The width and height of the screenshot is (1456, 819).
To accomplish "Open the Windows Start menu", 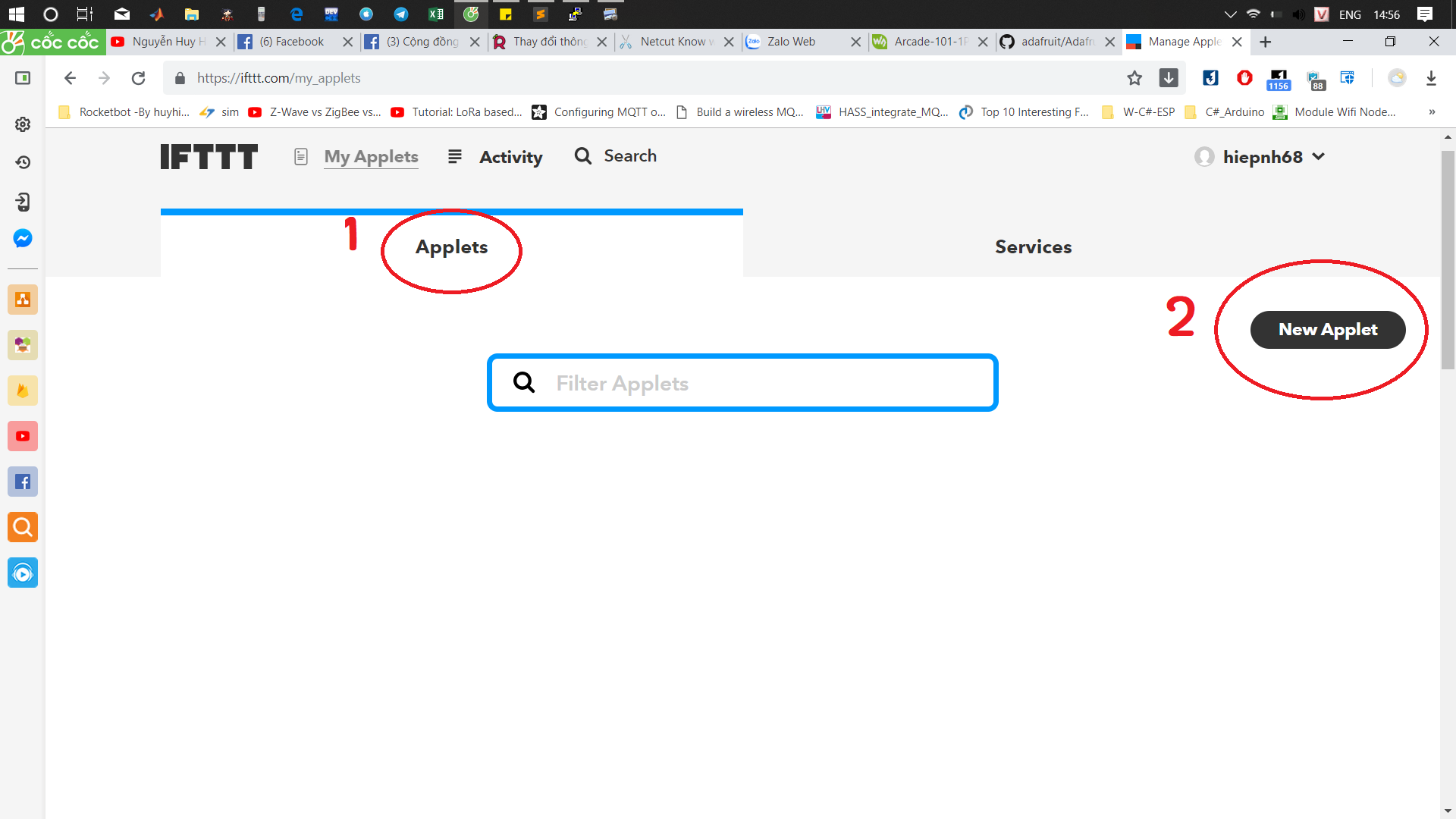I will pos(17,14).
